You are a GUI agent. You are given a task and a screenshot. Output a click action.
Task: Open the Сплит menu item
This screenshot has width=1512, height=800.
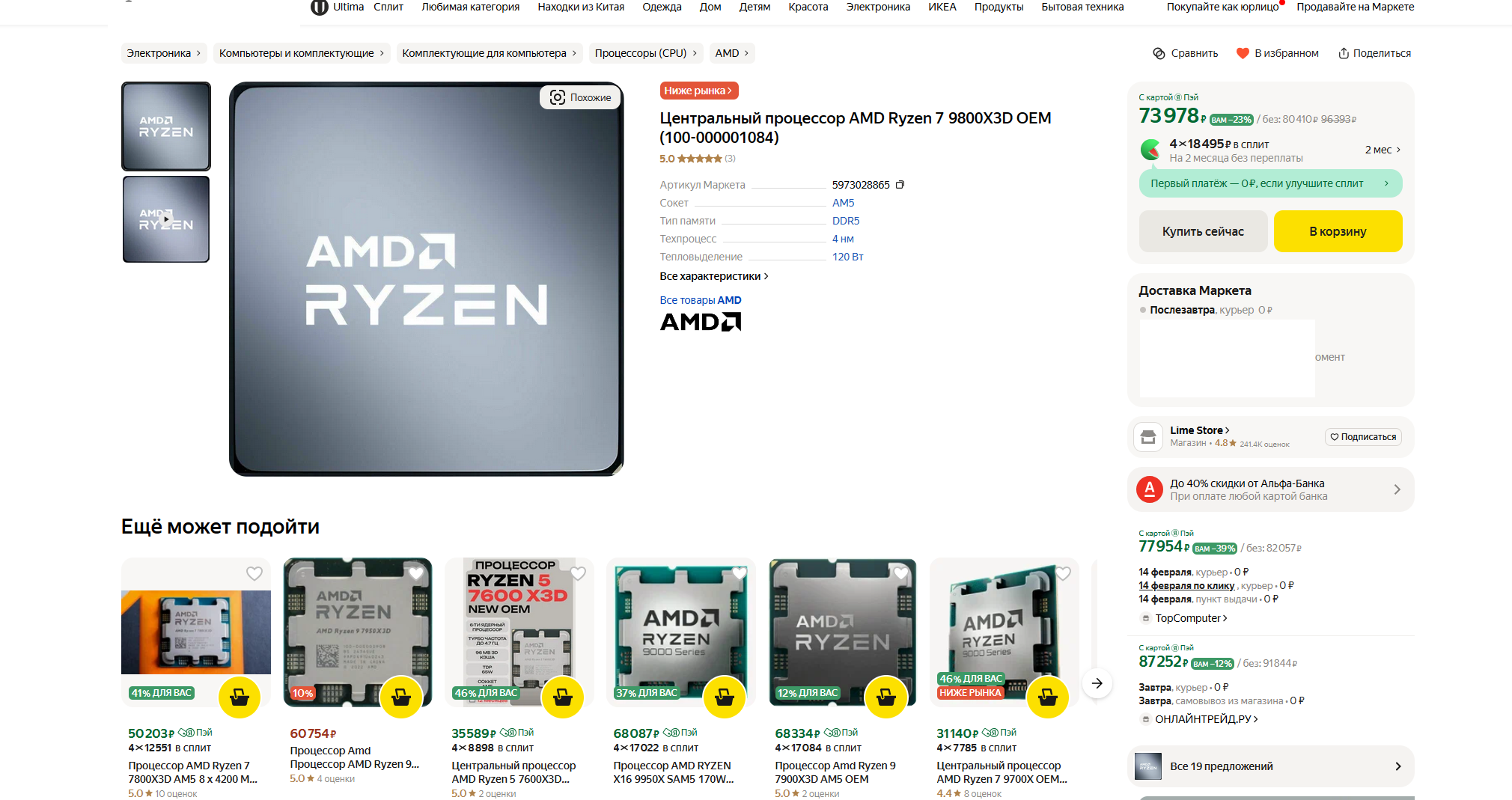388,7
